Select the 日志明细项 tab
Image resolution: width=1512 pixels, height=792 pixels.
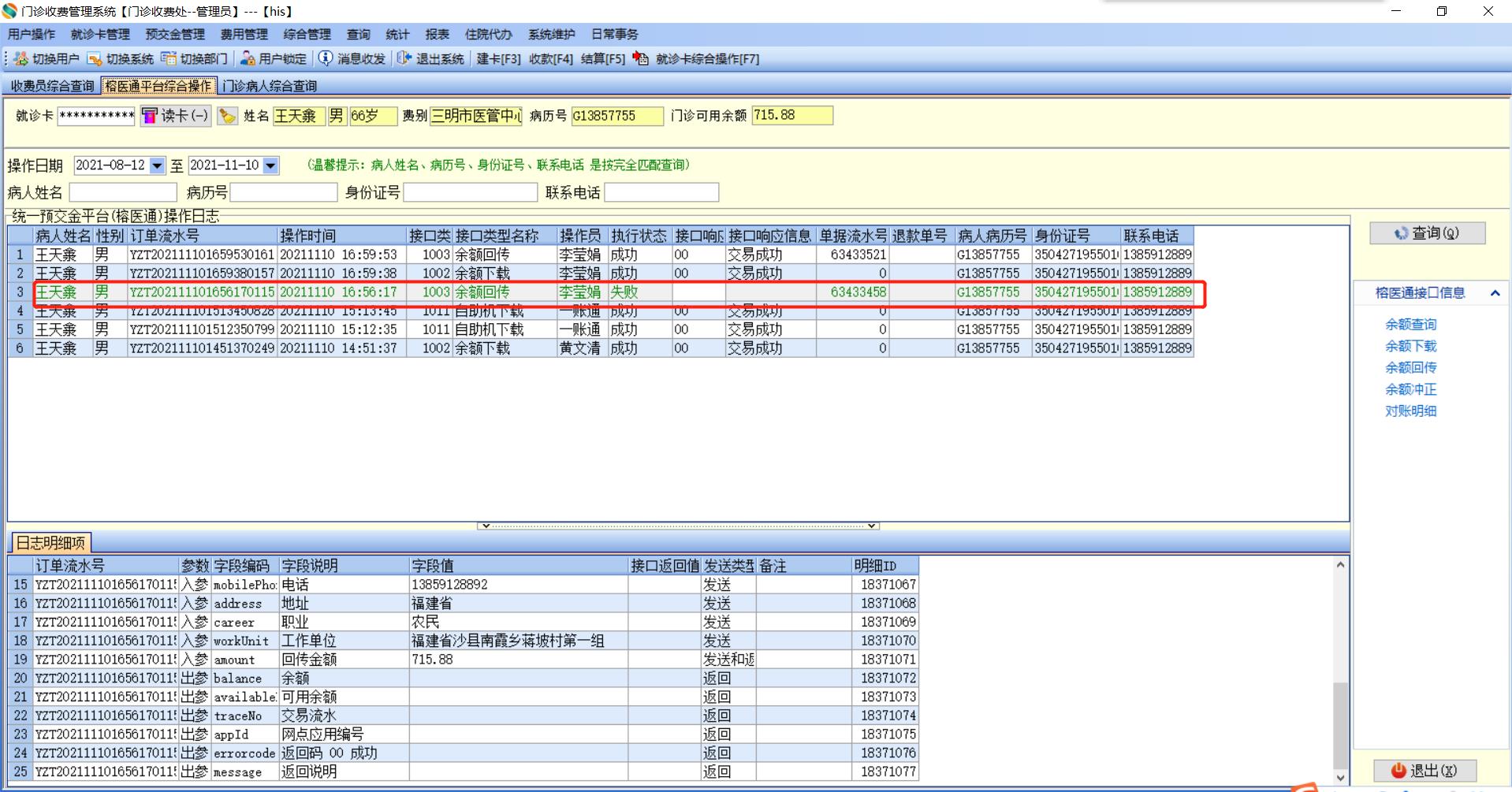50,543
